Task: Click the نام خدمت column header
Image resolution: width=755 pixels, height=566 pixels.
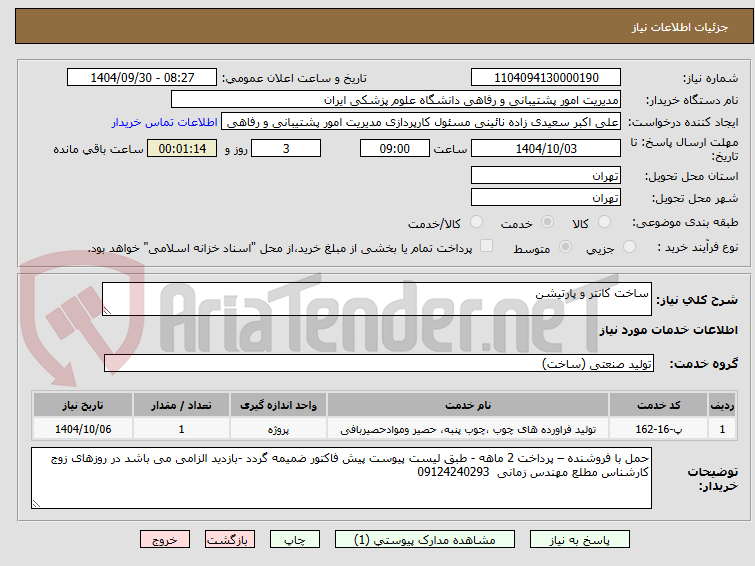Action: (468, 405)
